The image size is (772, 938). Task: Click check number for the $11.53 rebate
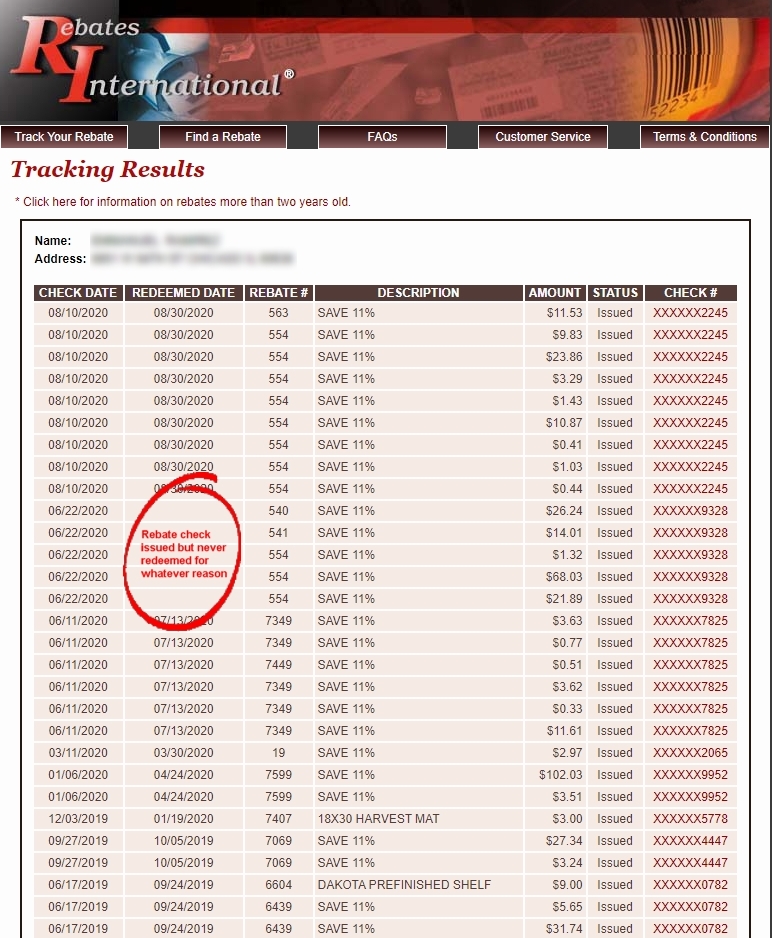click(x=690, y=313)
